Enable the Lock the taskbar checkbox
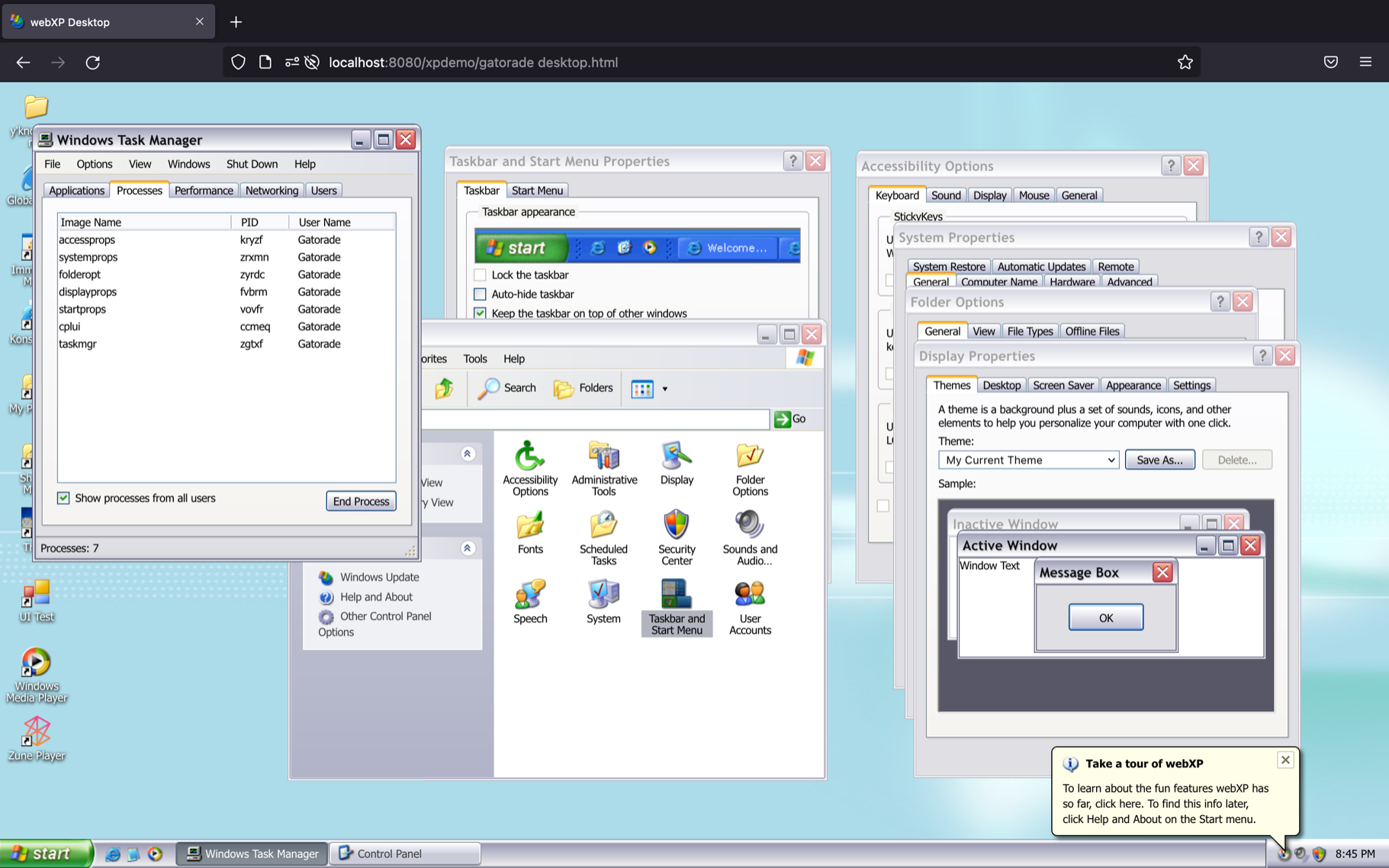 click(480, 275)
